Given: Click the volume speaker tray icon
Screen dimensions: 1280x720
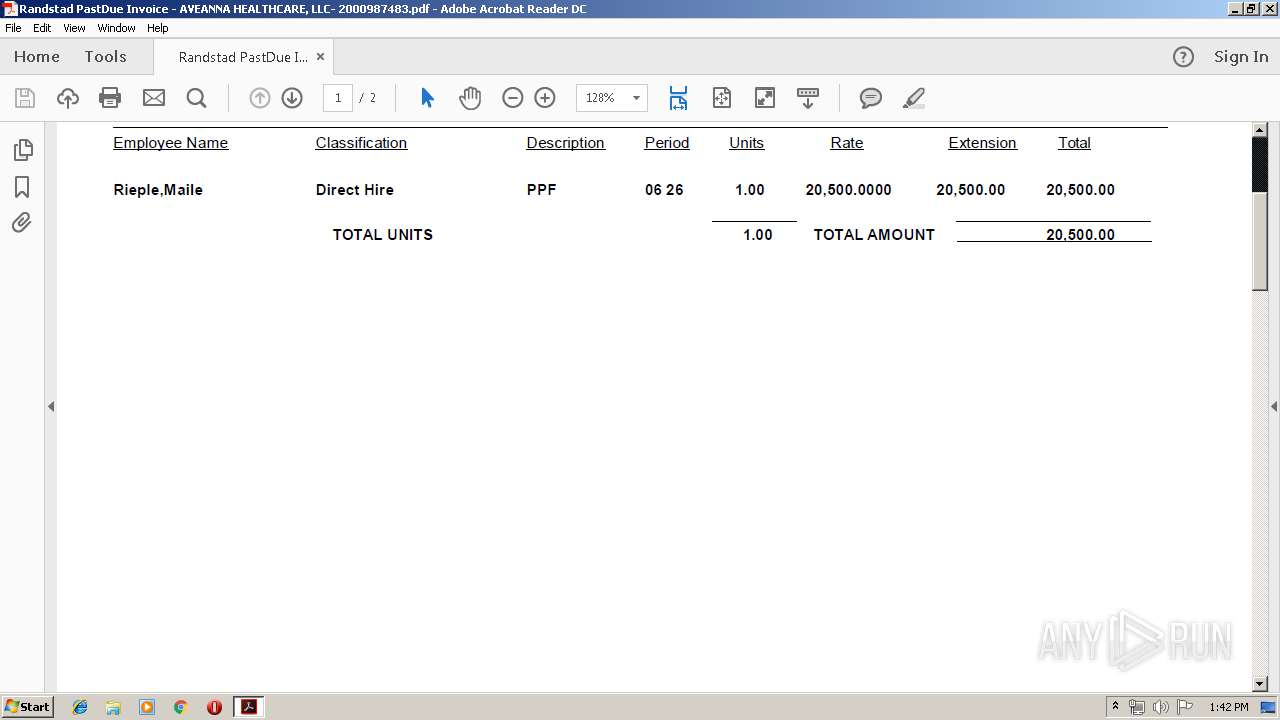Looking at the screenshot, I should (x=1160, y=707).
